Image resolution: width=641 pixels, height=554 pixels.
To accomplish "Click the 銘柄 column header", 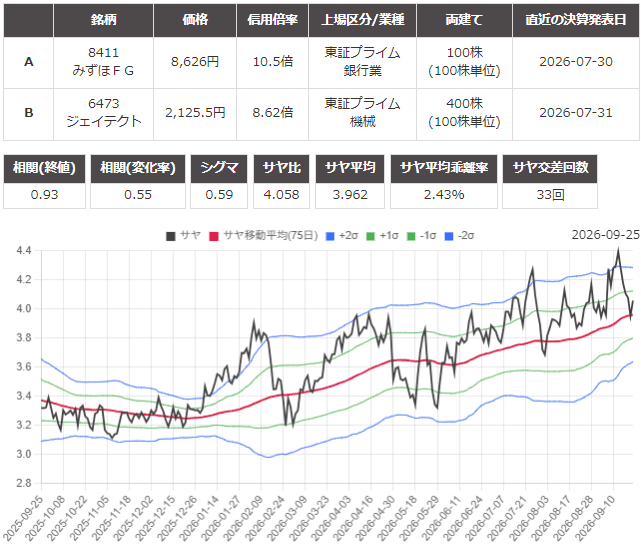I will [x=103, y=20].
